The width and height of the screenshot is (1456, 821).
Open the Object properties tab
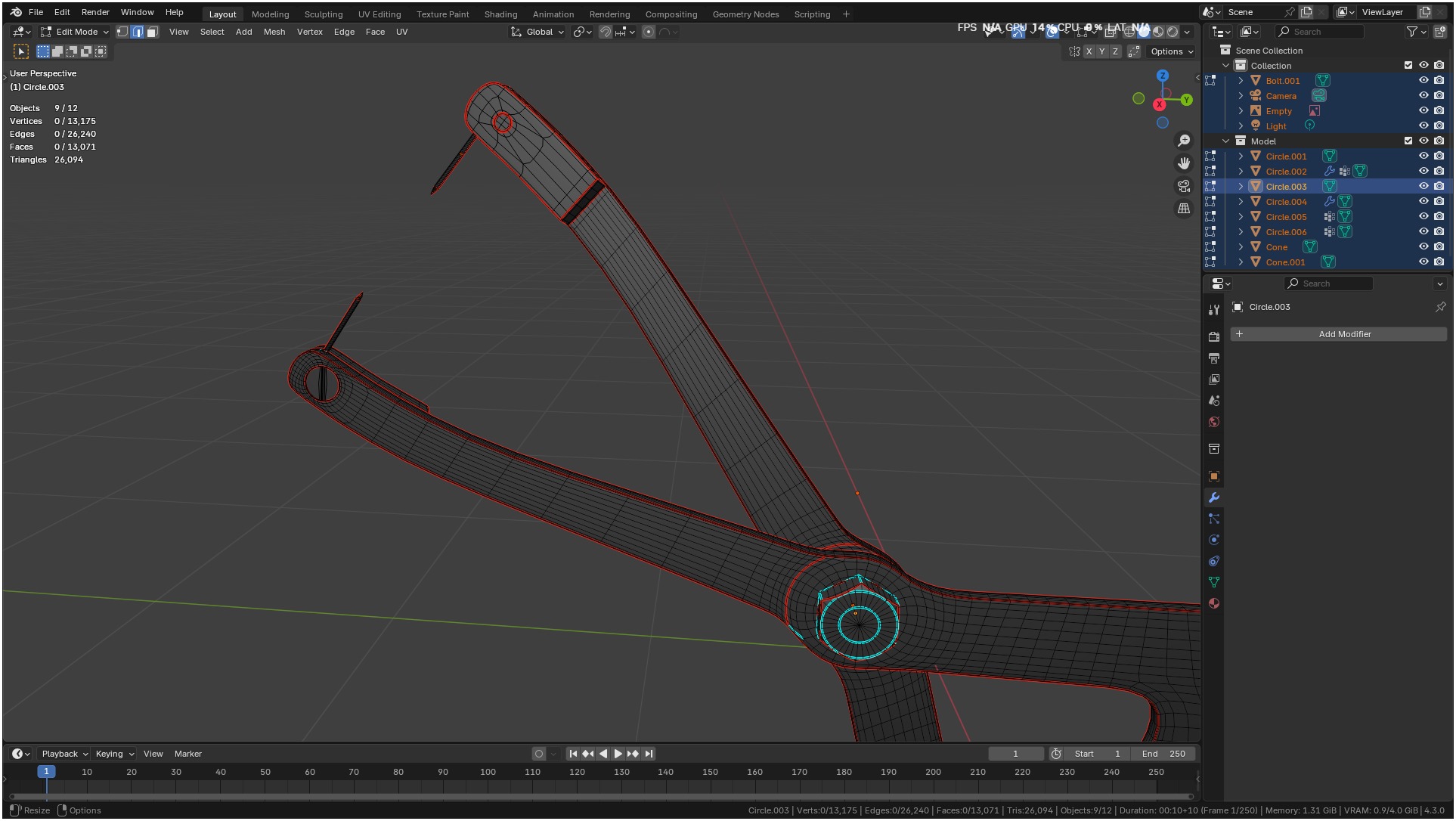tap(1214, 476)
